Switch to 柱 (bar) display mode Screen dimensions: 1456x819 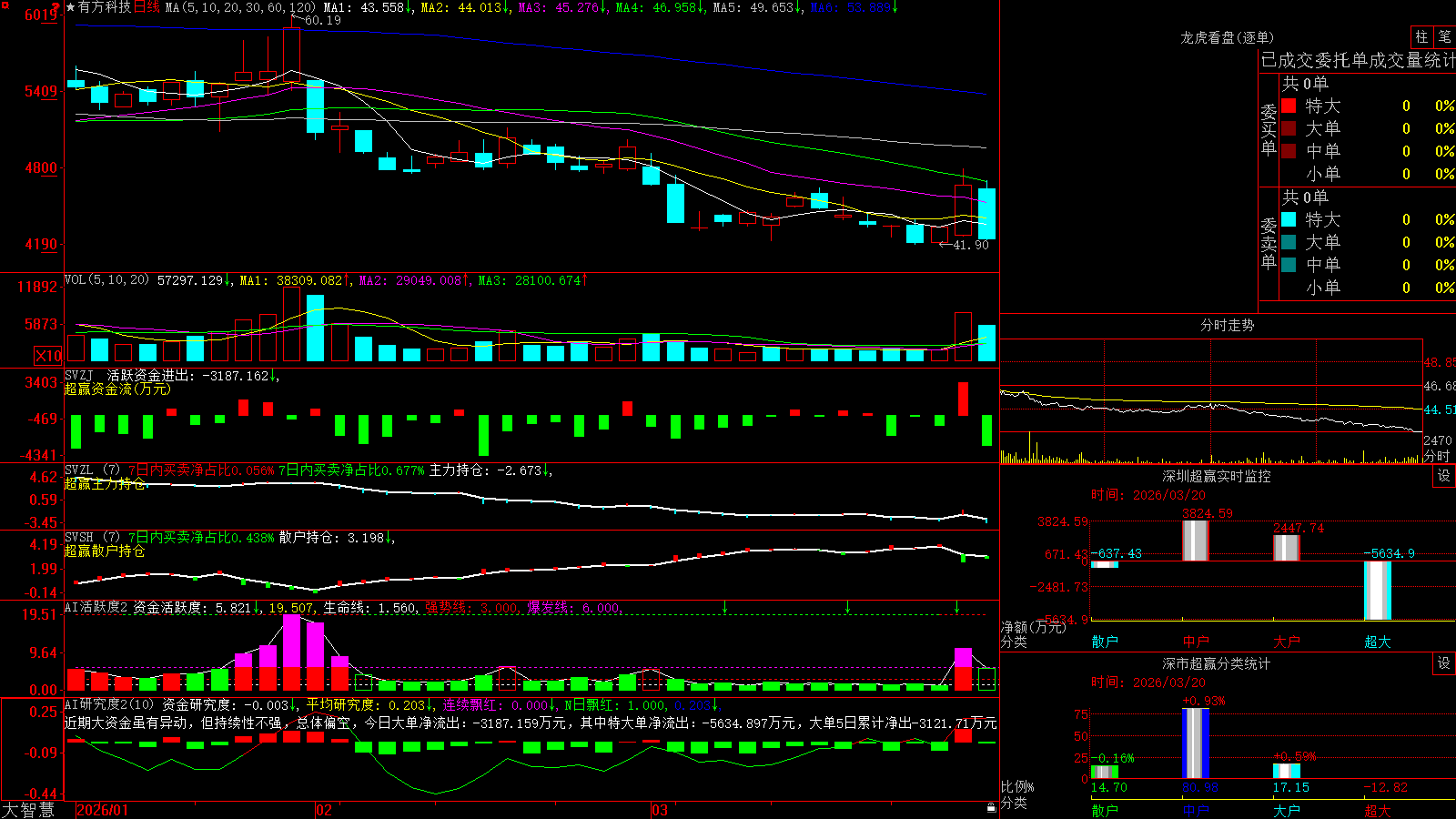coord(1421,36)
